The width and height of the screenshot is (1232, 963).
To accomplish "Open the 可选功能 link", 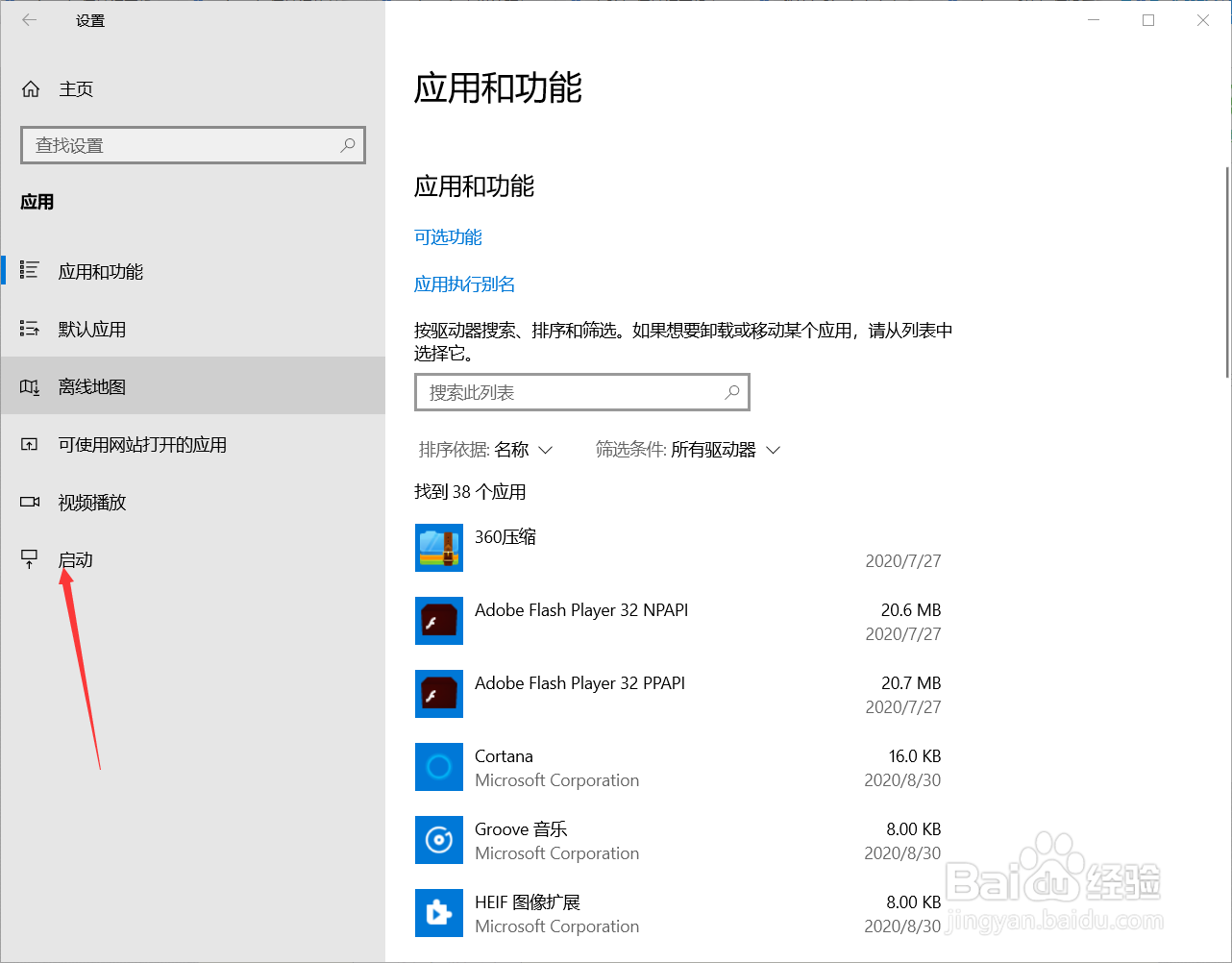I will tap(448, 237).
